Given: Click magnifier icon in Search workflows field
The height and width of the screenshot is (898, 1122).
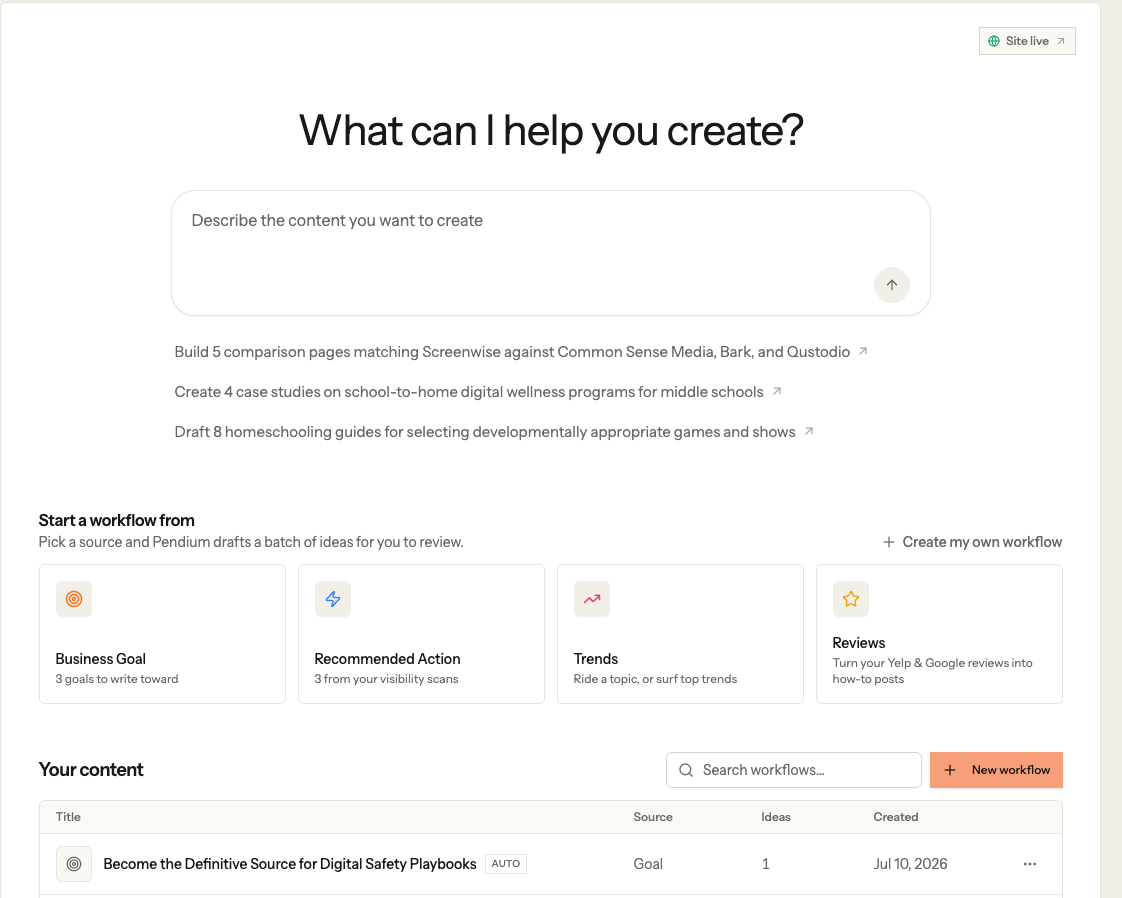Looking at the screenshot, I should pyautogui.click(x=686, y=770).
